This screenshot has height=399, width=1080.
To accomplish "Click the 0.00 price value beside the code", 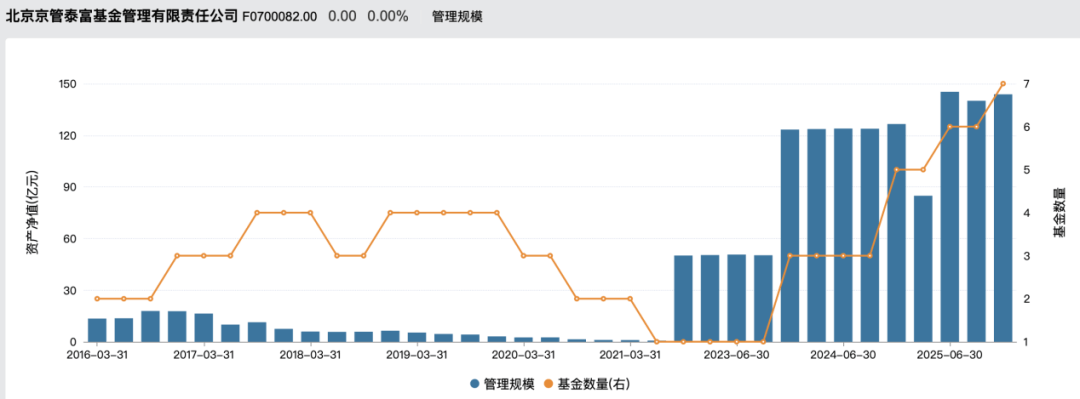I will [x=342, y=17].
